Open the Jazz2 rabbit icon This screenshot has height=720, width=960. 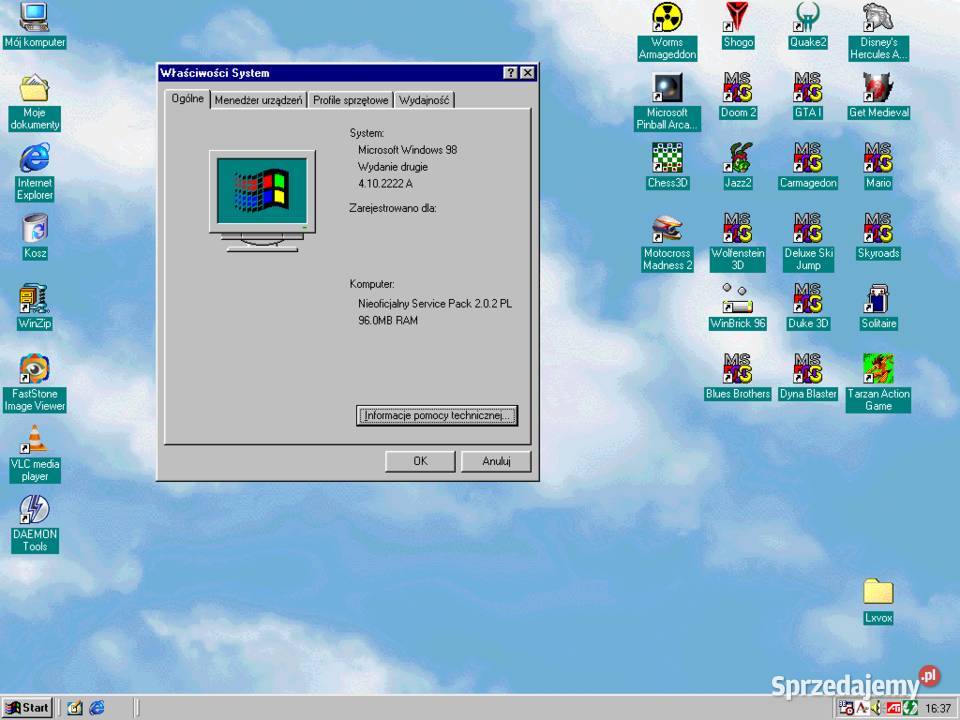click(x=738, y=158)
